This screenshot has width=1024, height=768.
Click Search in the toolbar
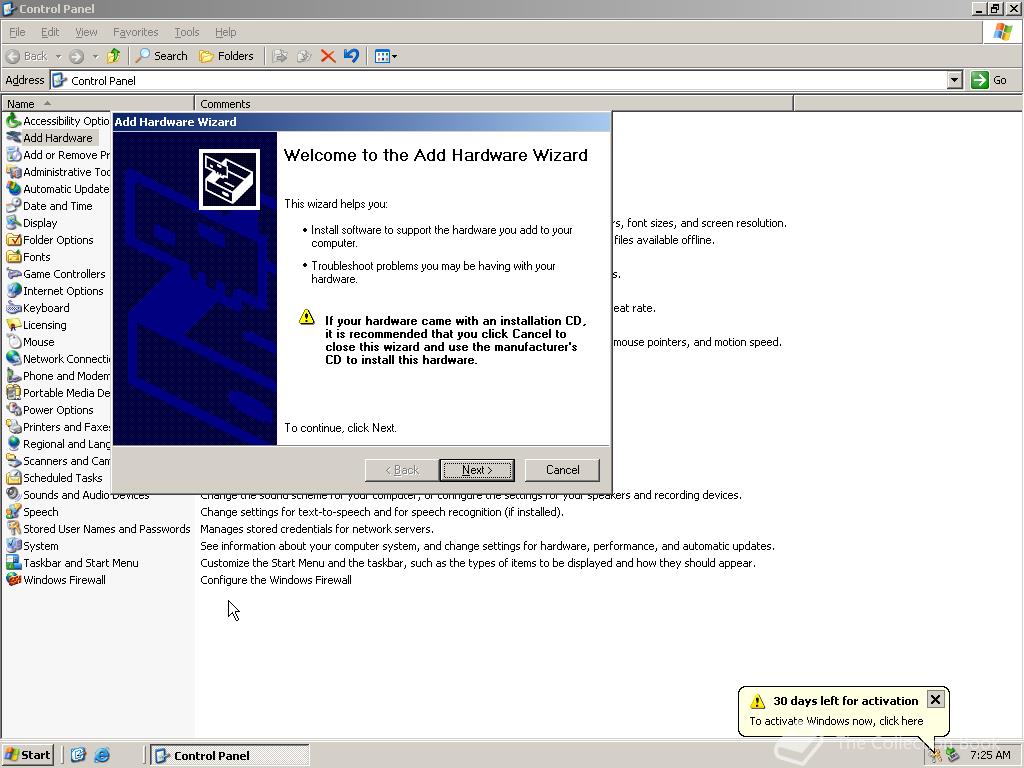point(161,56)
